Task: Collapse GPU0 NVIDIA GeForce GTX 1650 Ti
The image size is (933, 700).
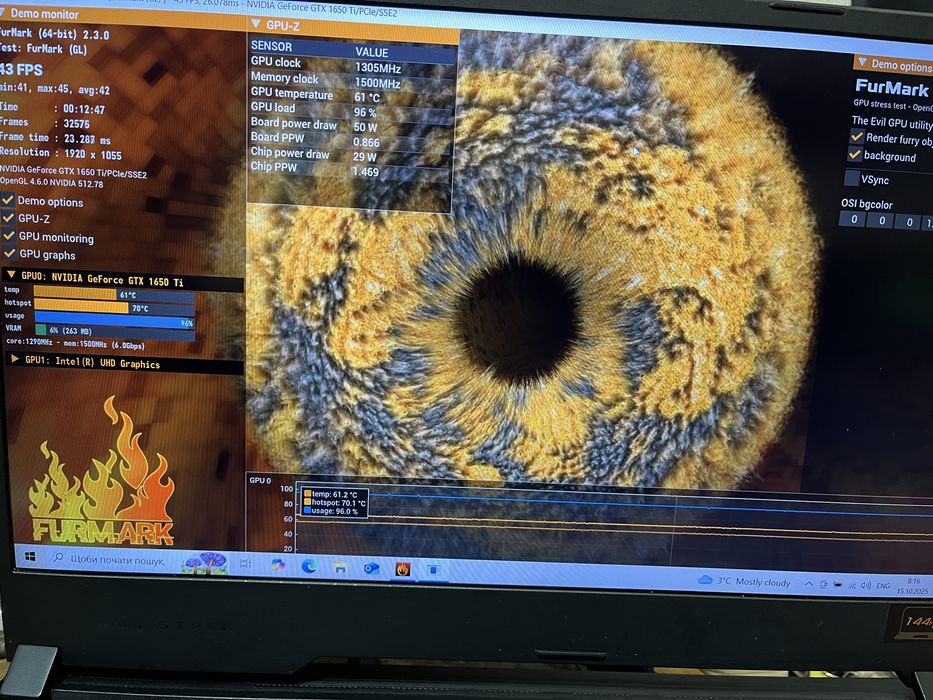Action: [x=11, y=275]
